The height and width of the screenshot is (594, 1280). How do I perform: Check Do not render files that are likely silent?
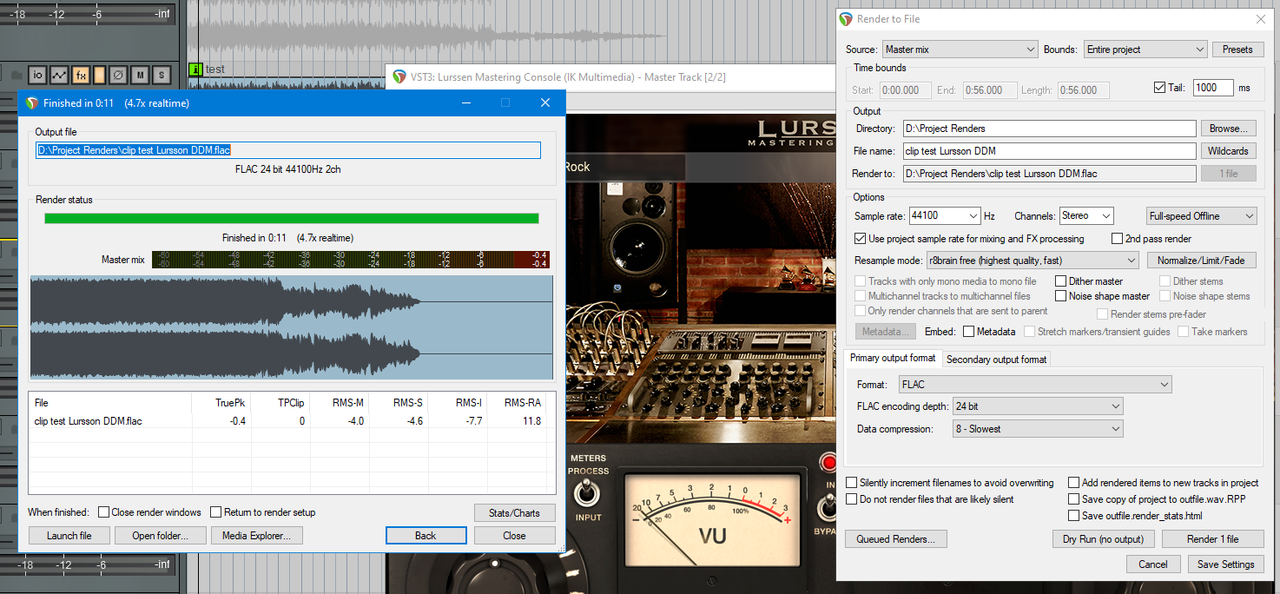(x=851, y=499)
